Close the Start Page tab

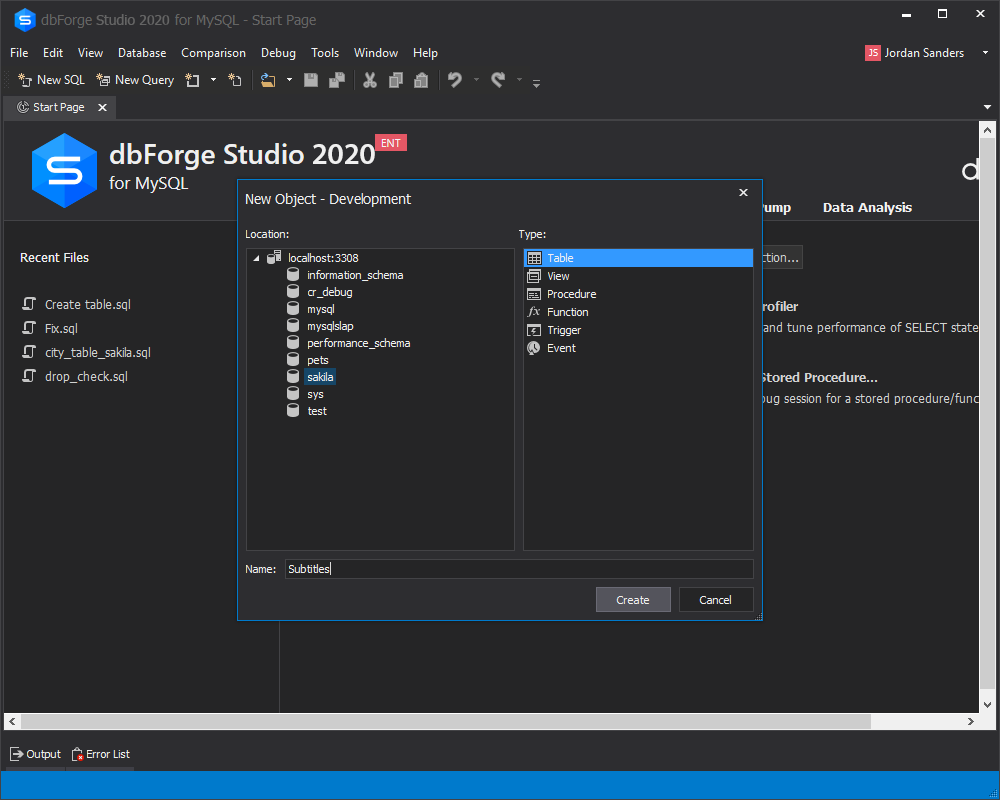point(102,107)
